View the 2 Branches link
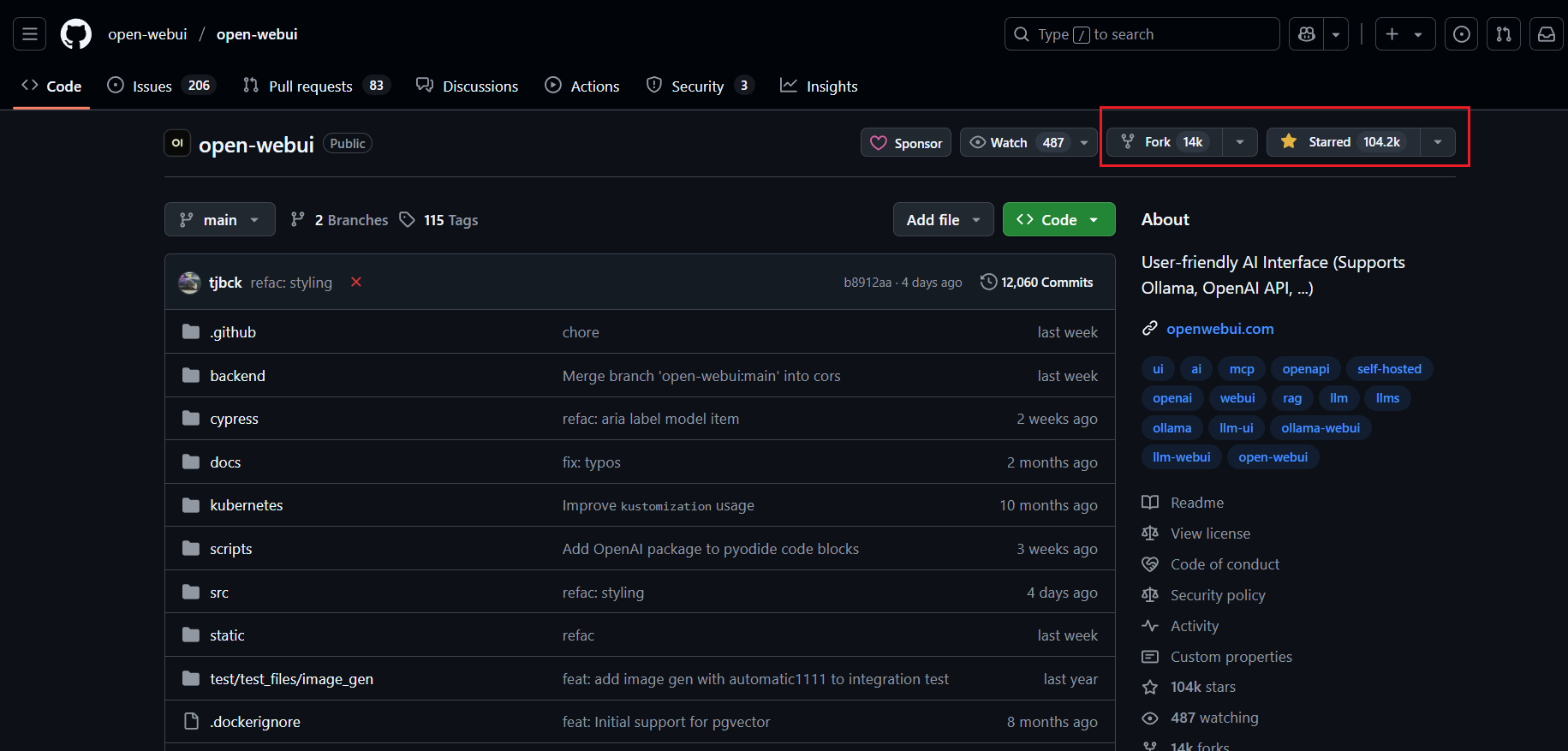 (x=340, y=220)
